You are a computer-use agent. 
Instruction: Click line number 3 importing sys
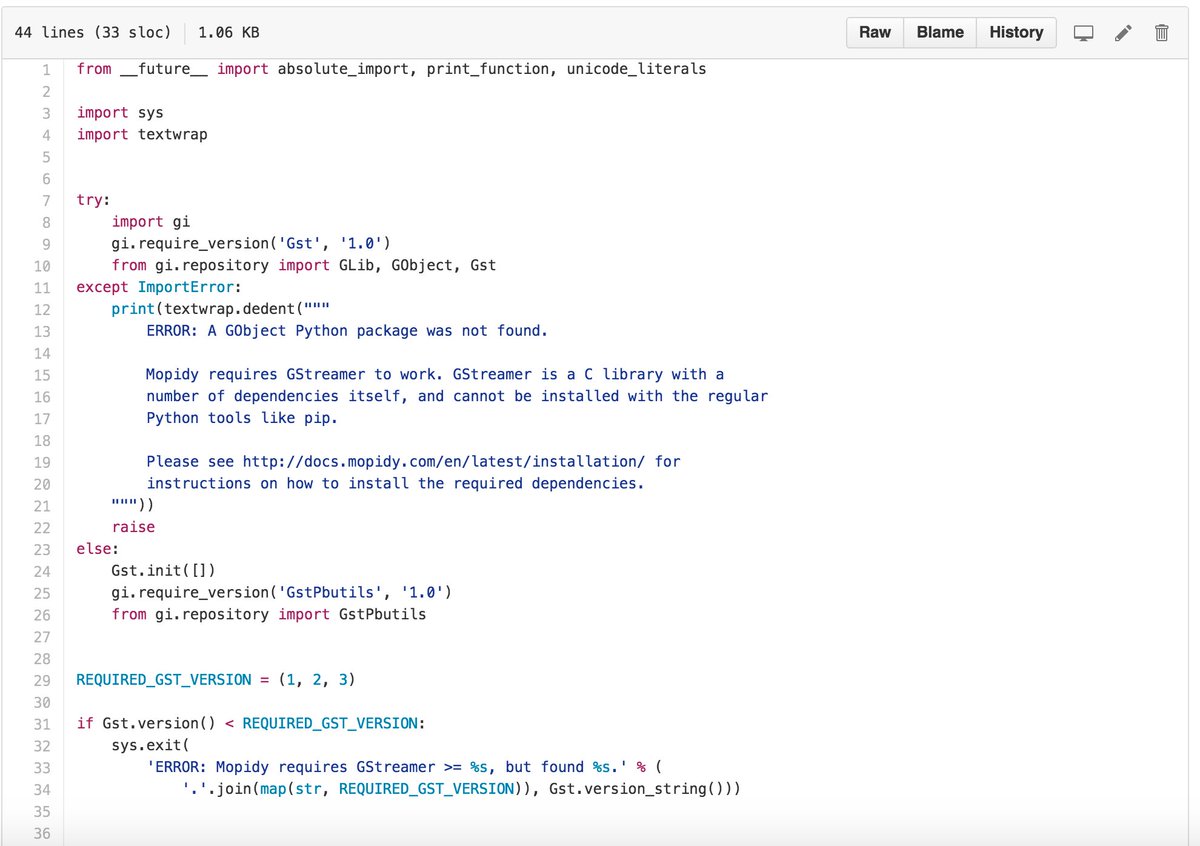pos(46,112)
